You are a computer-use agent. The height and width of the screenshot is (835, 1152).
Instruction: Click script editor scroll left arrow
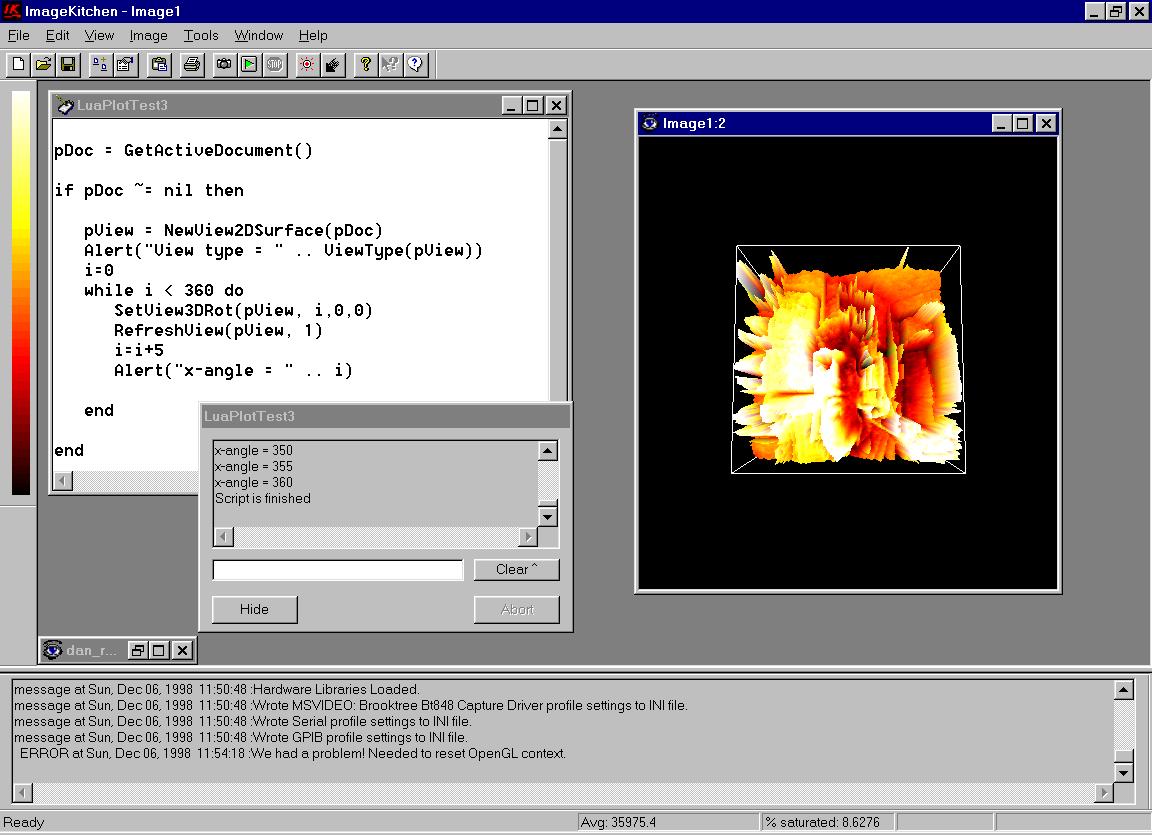[63, 480]
